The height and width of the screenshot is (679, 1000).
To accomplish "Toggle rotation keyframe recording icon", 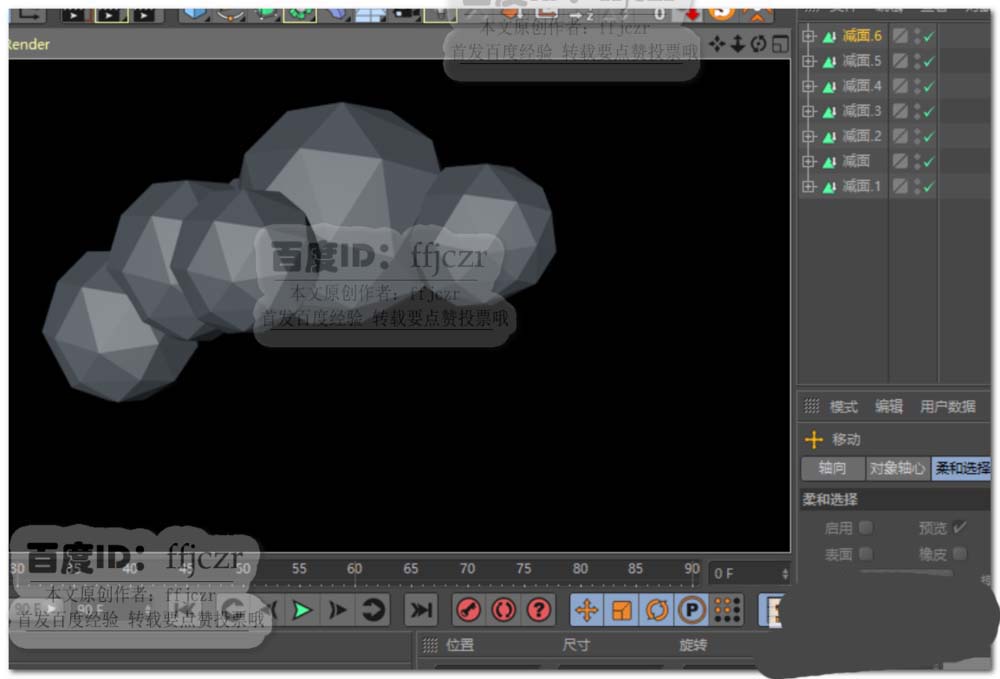I will [657, 610].
